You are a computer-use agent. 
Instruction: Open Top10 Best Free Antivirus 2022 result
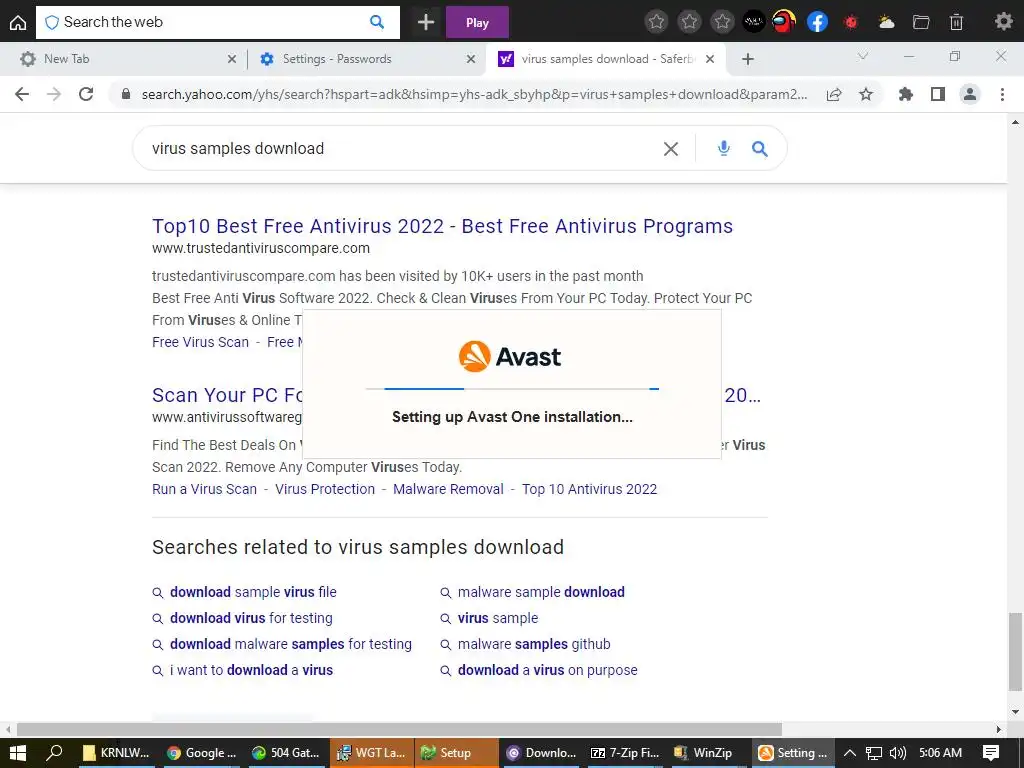click(442, 226)
